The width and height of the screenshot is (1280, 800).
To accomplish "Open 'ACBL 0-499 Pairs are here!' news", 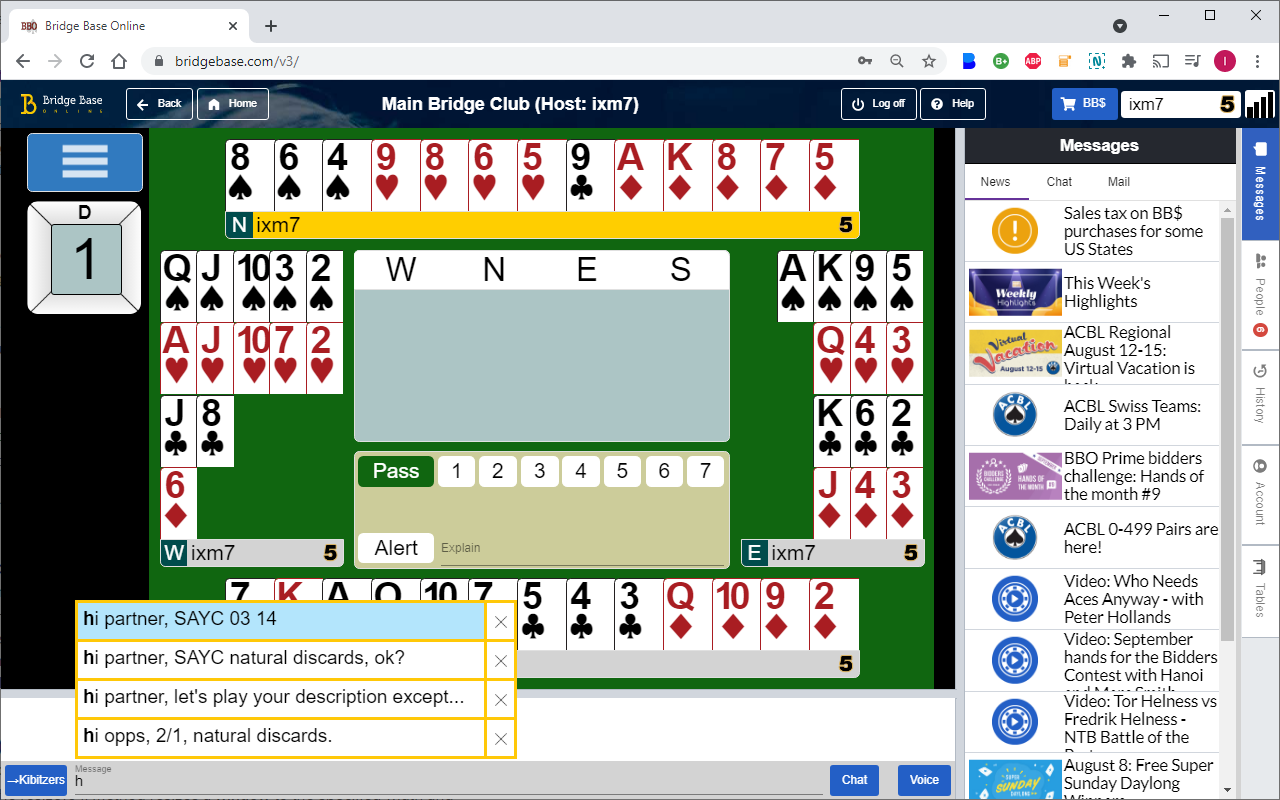I will (1093, 538).
